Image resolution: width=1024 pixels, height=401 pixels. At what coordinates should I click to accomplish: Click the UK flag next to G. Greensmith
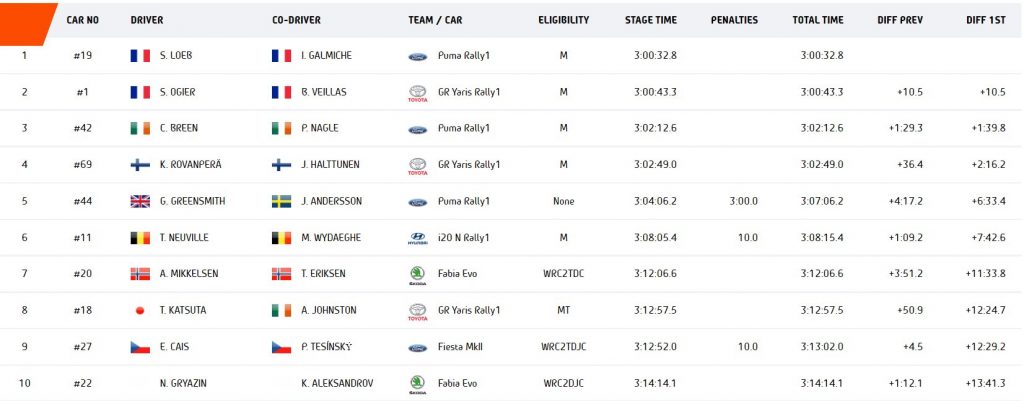click(x=140, y=202)
